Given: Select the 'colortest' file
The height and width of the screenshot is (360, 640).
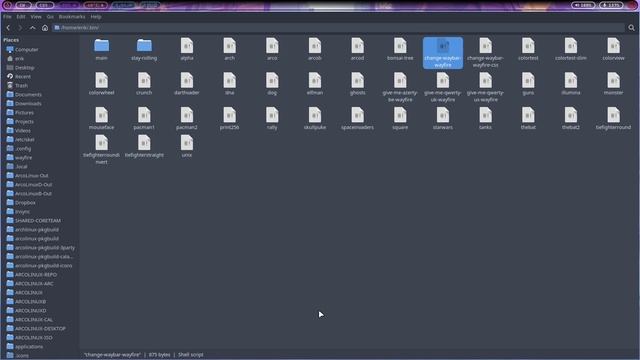Looking at the screenshot, I should [x=528, y=50].
